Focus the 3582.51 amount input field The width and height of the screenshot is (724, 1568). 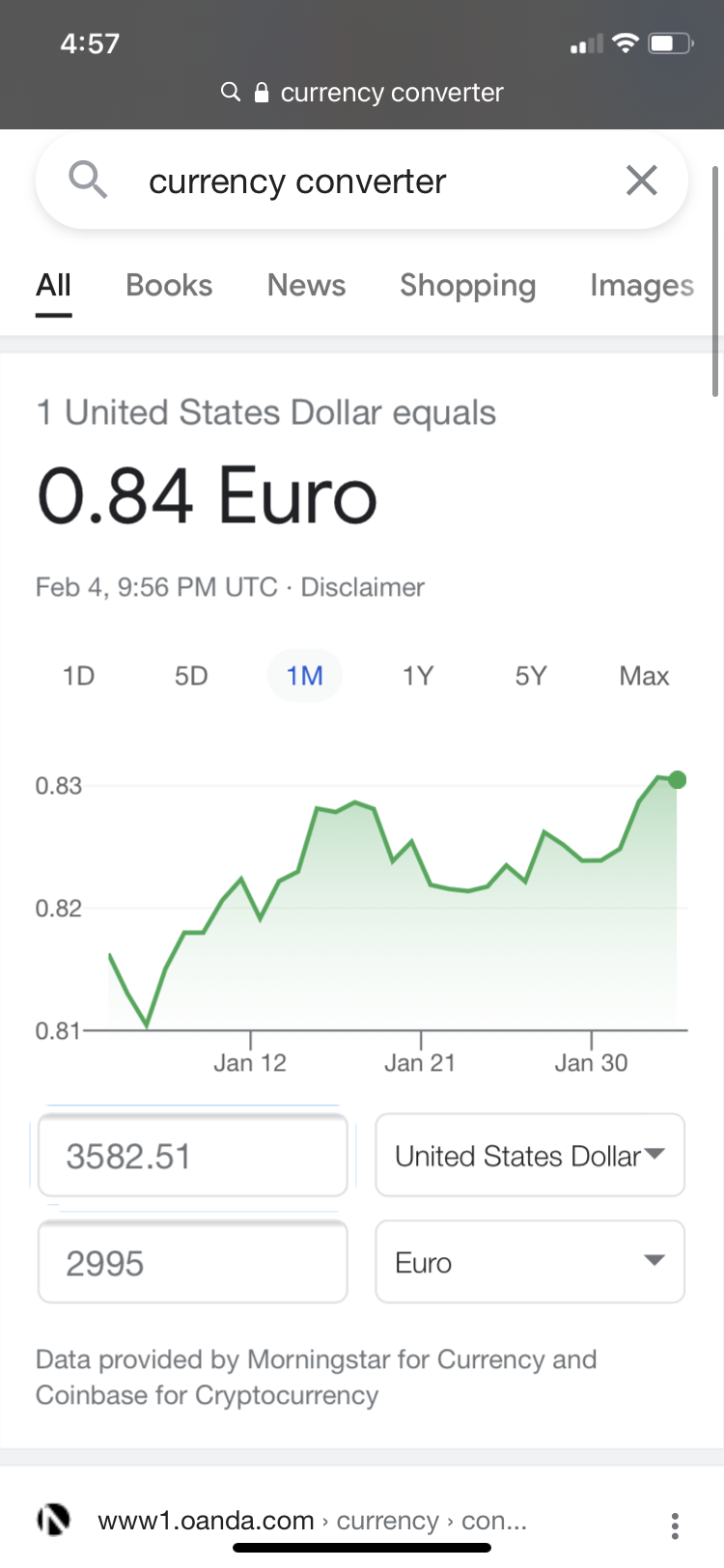pyautogui.click(x=193, y=1156)
